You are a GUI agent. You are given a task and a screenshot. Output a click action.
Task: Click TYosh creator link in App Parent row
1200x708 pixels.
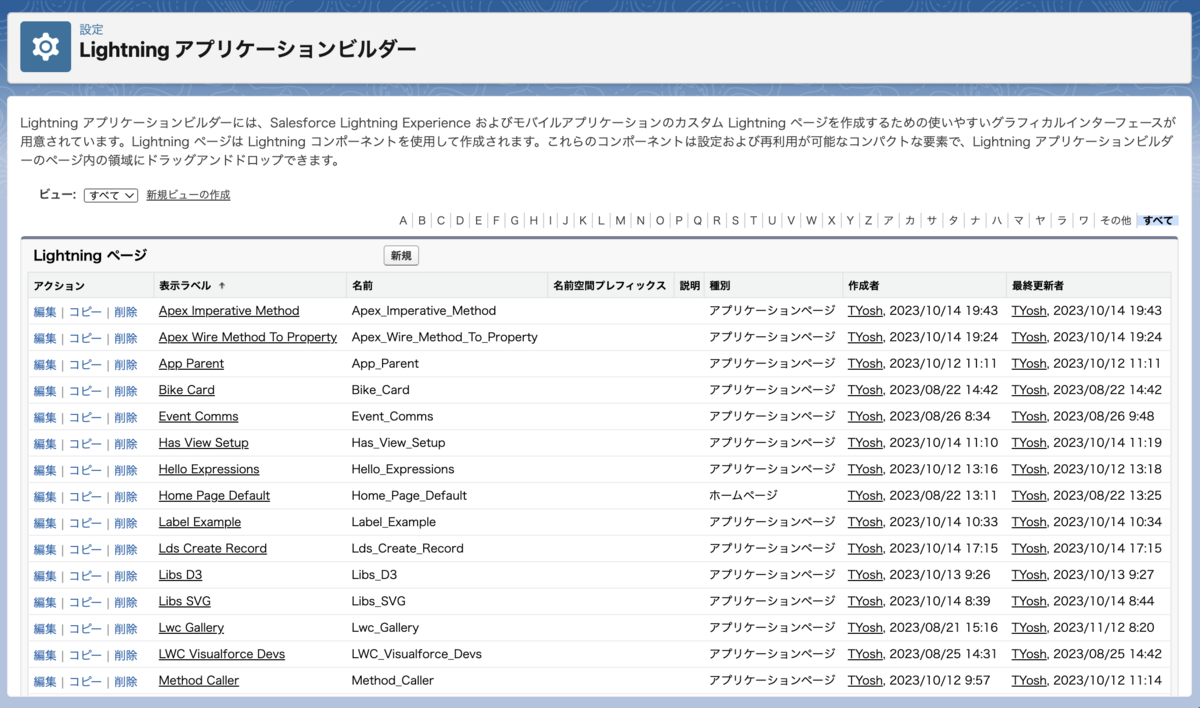[x=865, y=364]
